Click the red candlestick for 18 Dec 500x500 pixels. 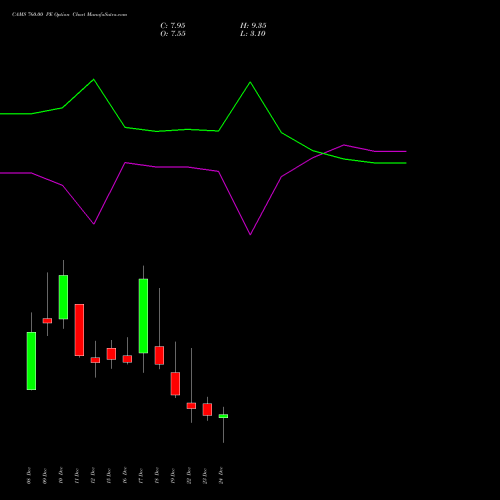tap(159, 355)
